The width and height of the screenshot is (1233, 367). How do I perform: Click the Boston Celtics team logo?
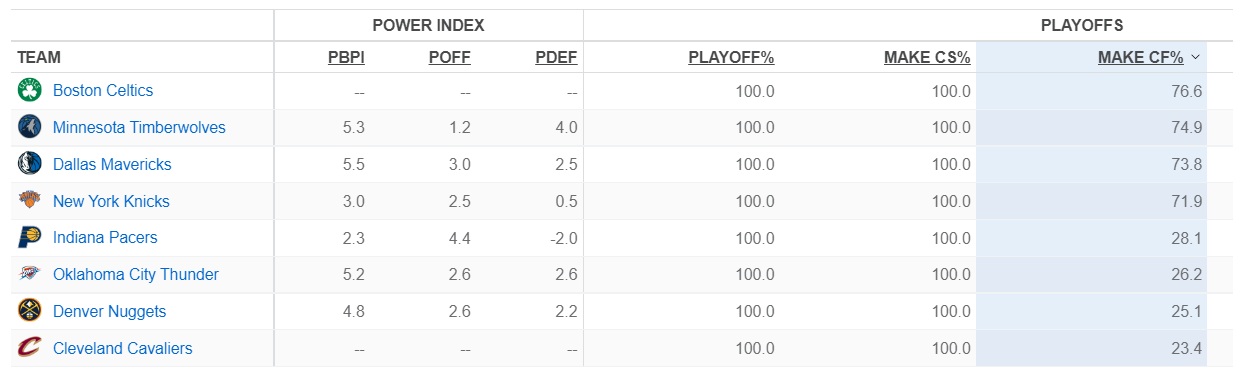(29, 90)
